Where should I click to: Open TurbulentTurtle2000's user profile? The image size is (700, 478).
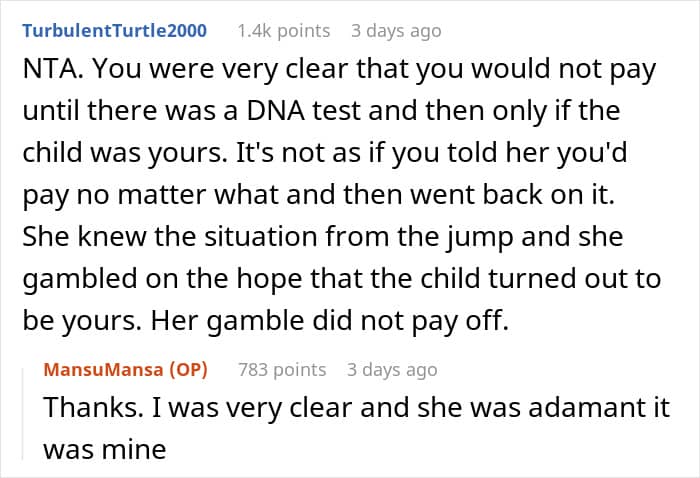(115, 31)
